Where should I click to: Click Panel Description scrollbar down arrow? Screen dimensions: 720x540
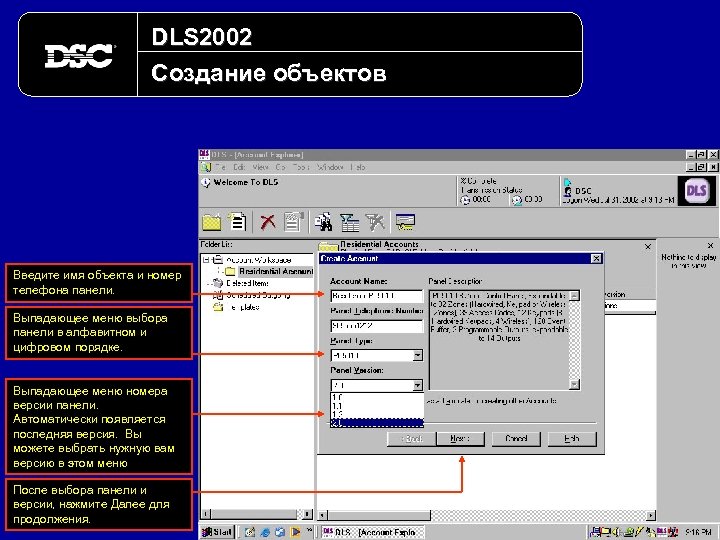[x=574, y=384]
